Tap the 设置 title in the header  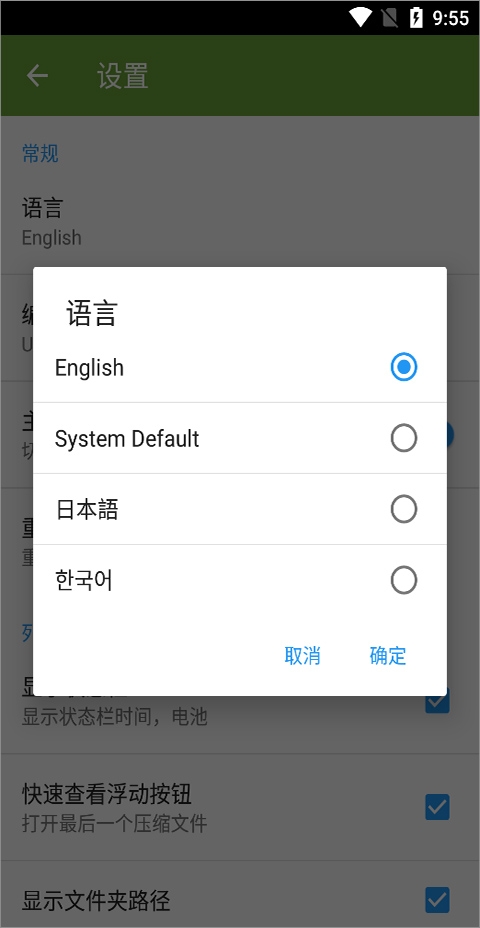[123, 76]
